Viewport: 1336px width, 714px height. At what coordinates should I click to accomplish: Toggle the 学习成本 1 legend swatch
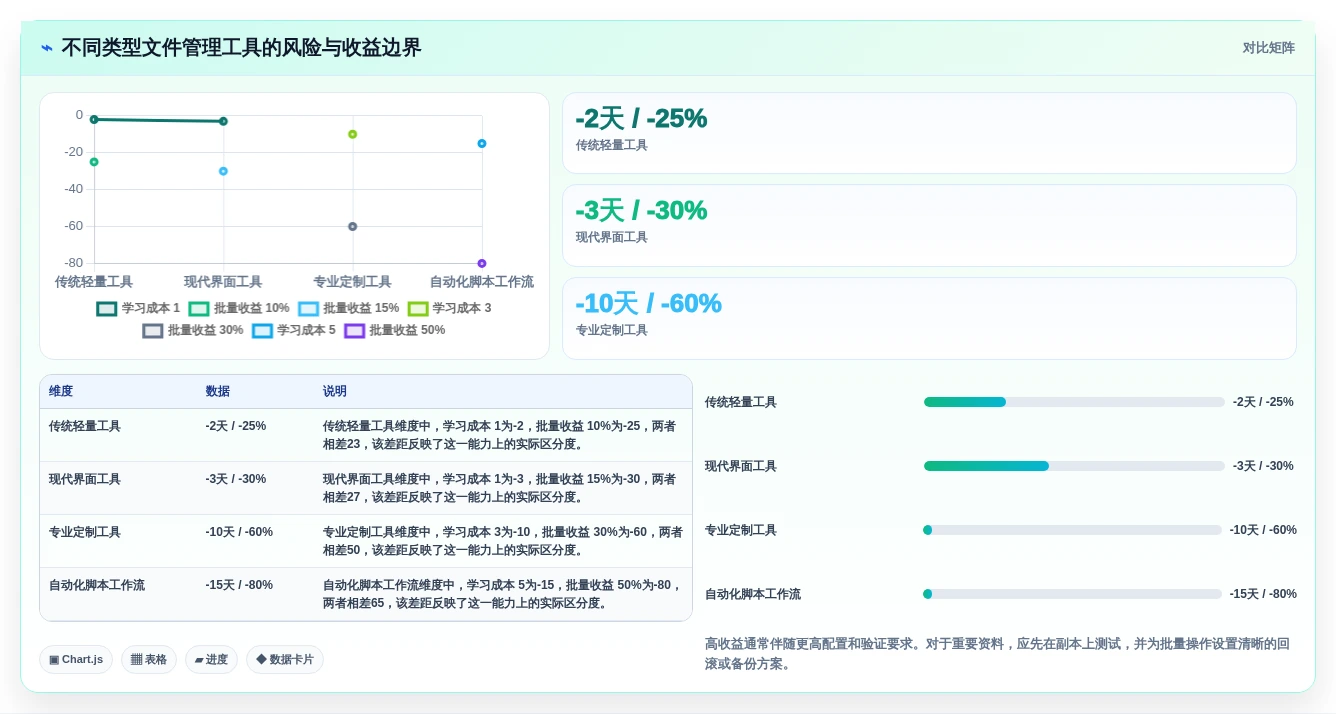pyautogui.click(x=107, y=308)
